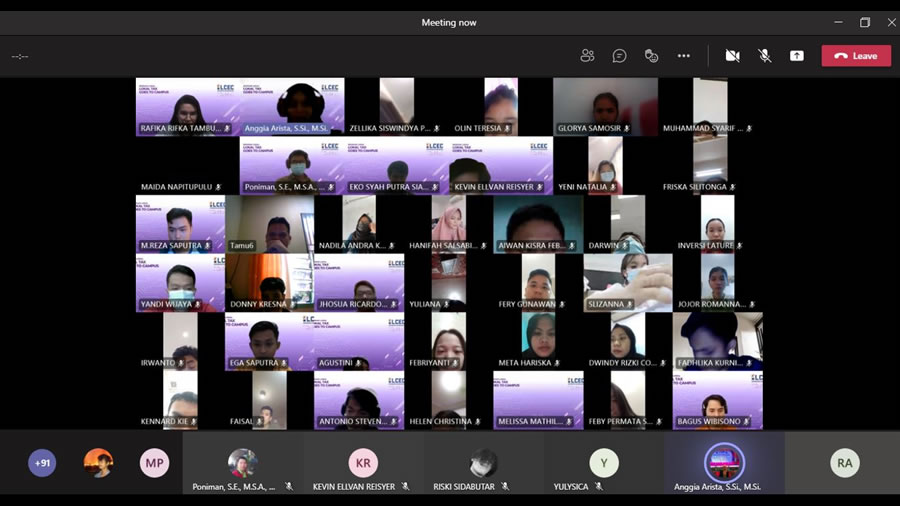Expand the +91 additional participants overflow

click(x=42, y=463)
